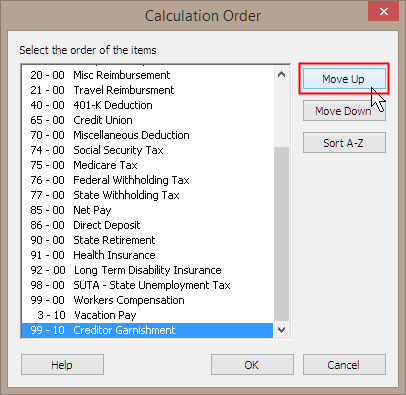Viewport: 406px width, 395px height.
Task: Close the dialog with the X
Action: pyautogui.click(x=383, y=12)
